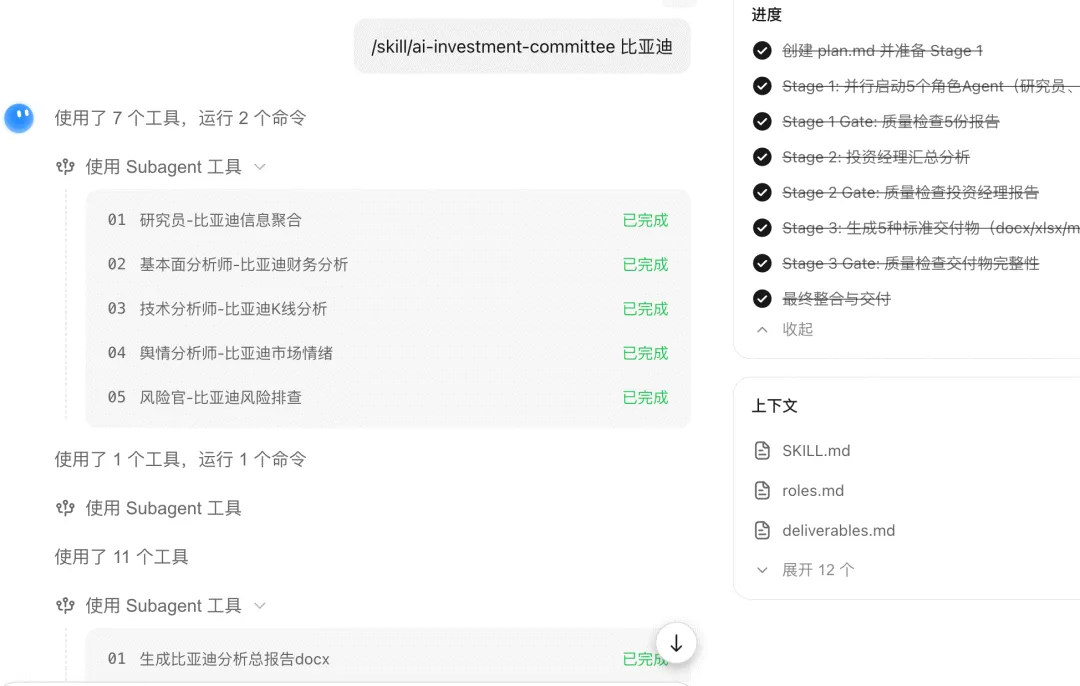Image resolution: width=1080 pixels, height=686 pixels.
Task: Click strikethrough text Stage 2 Gate: 质量检查投资经理报告
Action: pos(910,192)
